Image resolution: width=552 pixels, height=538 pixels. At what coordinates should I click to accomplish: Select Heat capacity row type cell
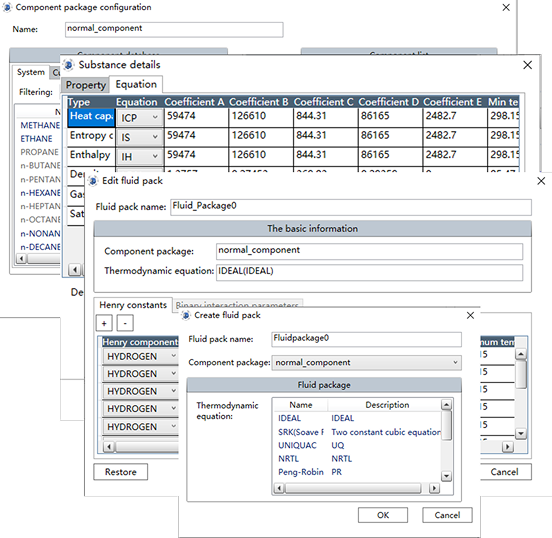pos(91,117)
